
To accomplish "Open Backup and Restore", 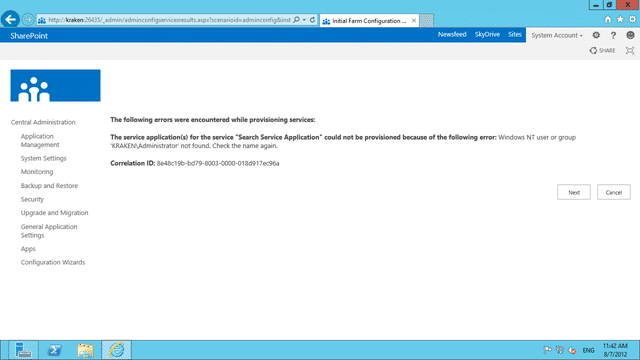I will click(x=49, y=186).
